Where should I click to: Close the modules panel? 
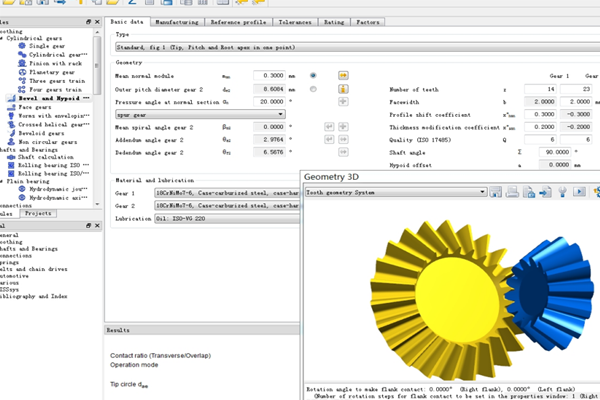(97, 22)
